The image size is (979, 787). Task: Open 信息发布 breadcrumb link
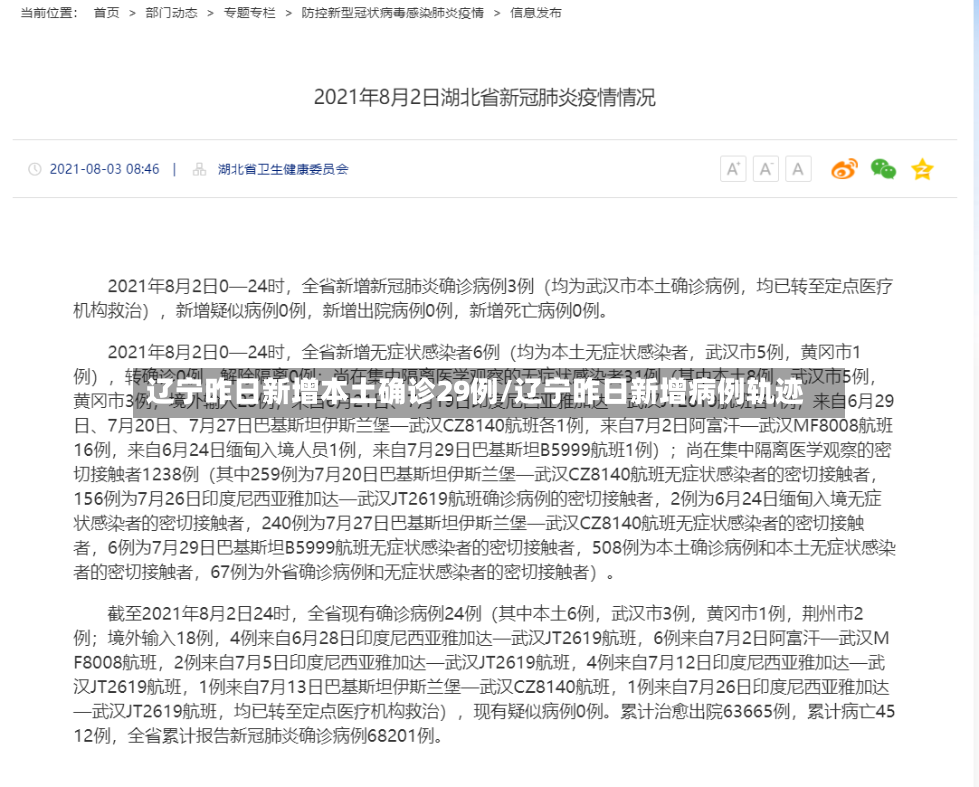point(536,12)
